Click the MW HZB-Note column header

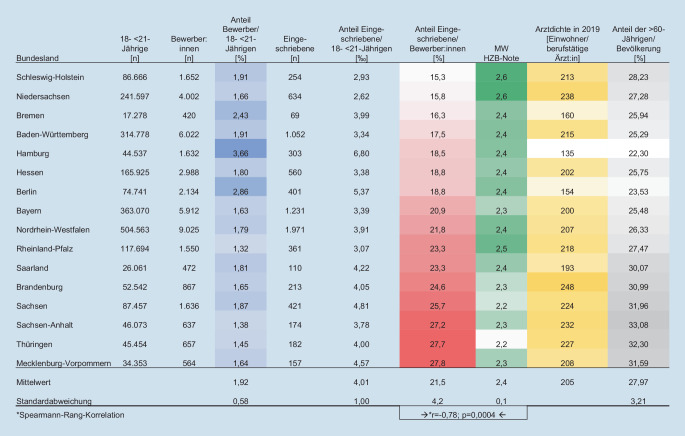(501, 53)
